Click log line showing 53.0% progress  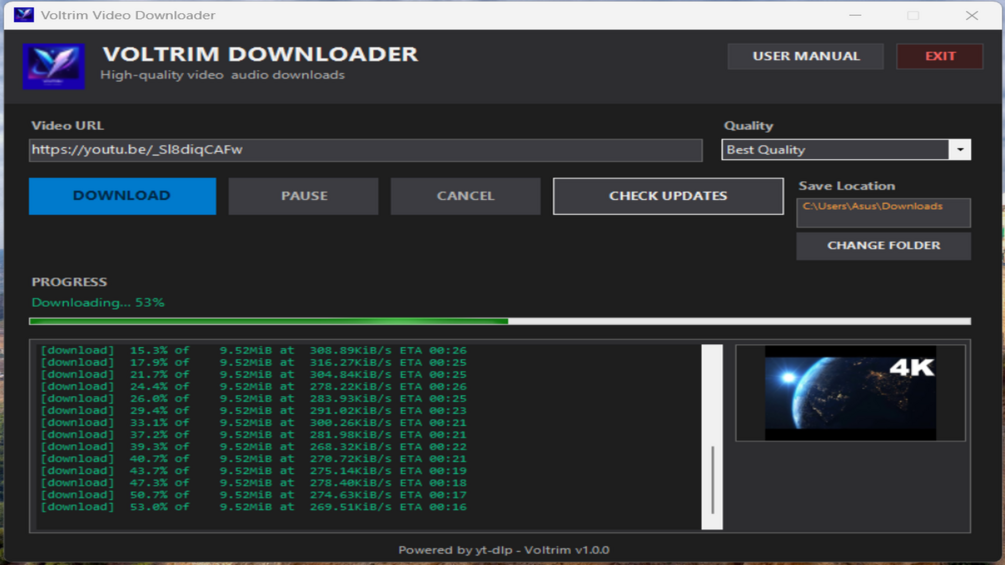coord(254,507)
